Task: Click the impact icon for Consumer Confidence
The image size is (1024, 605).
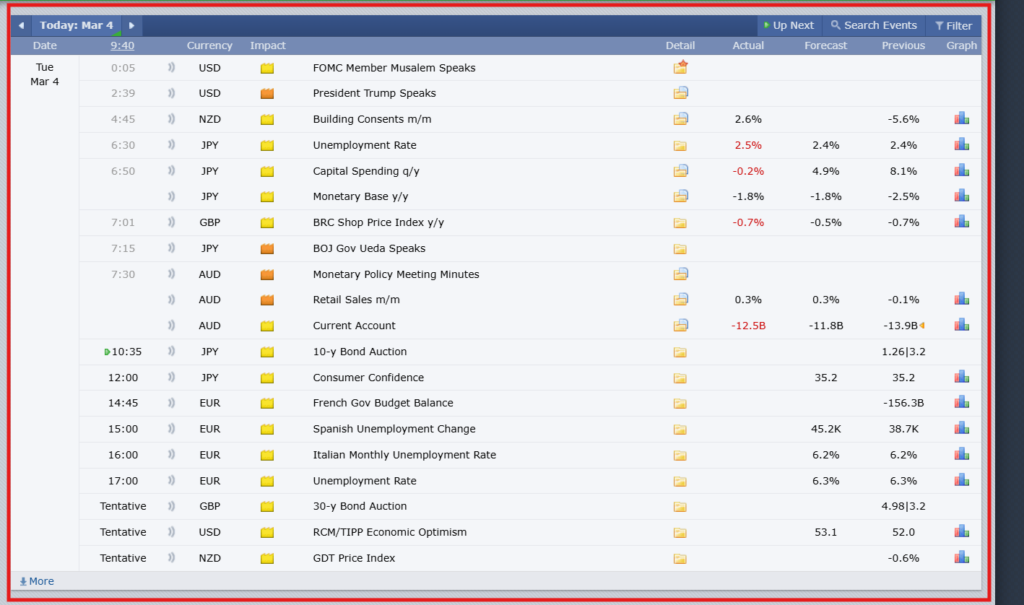Action: [x=267, y=378]
